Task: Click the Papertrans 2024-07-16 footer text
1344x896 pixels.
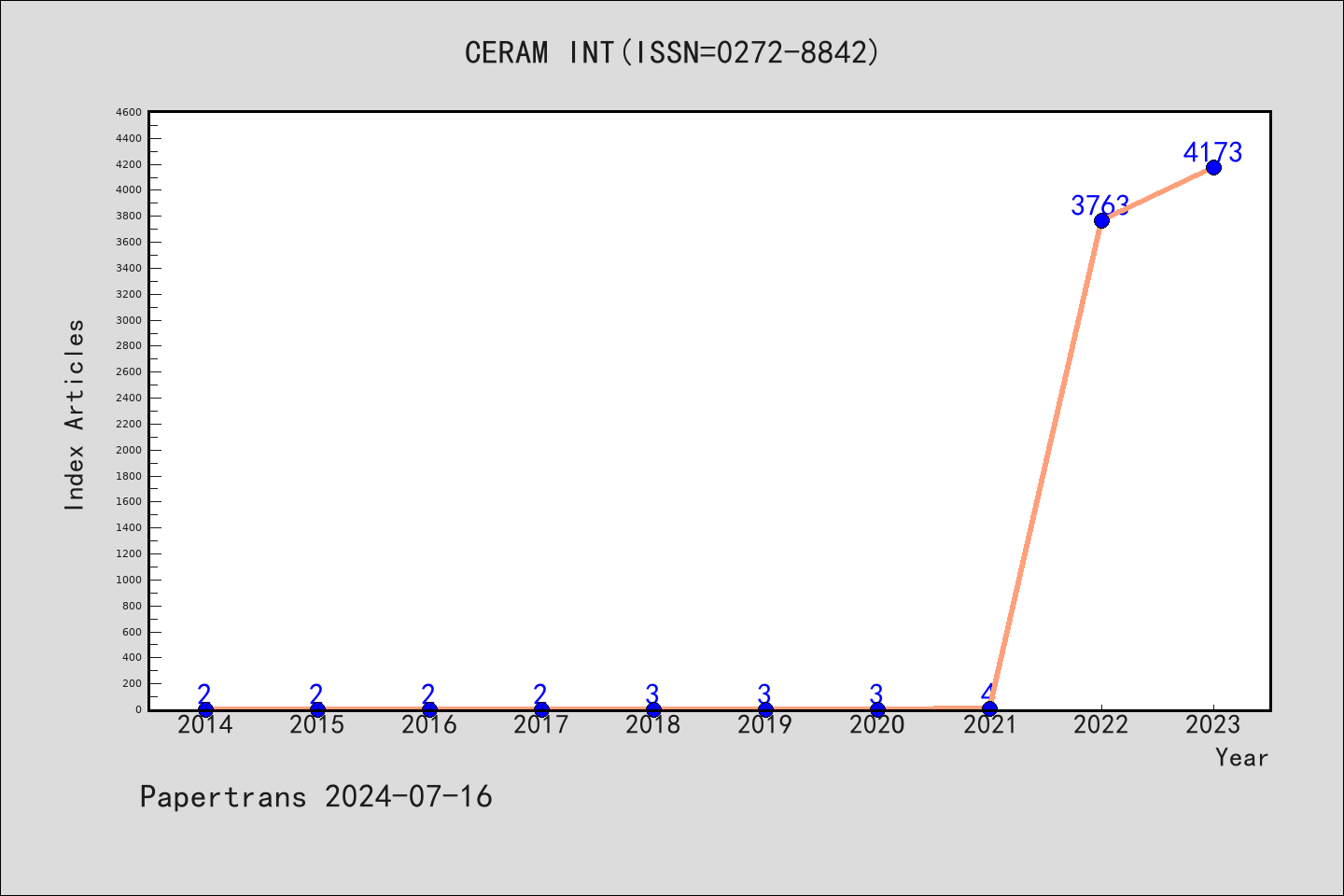Action: 316,797
